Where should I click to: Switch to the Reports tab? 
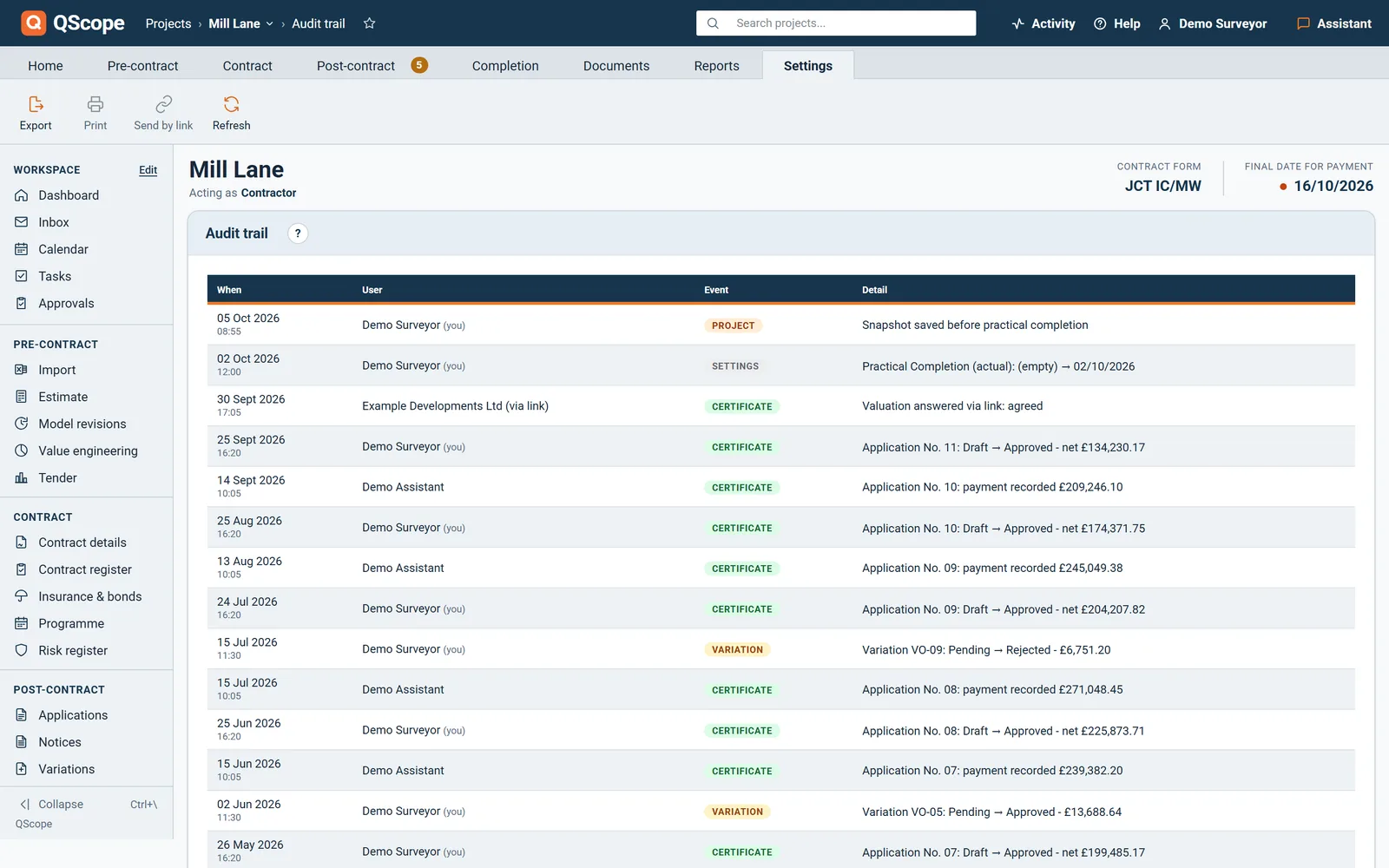(716, 66)
